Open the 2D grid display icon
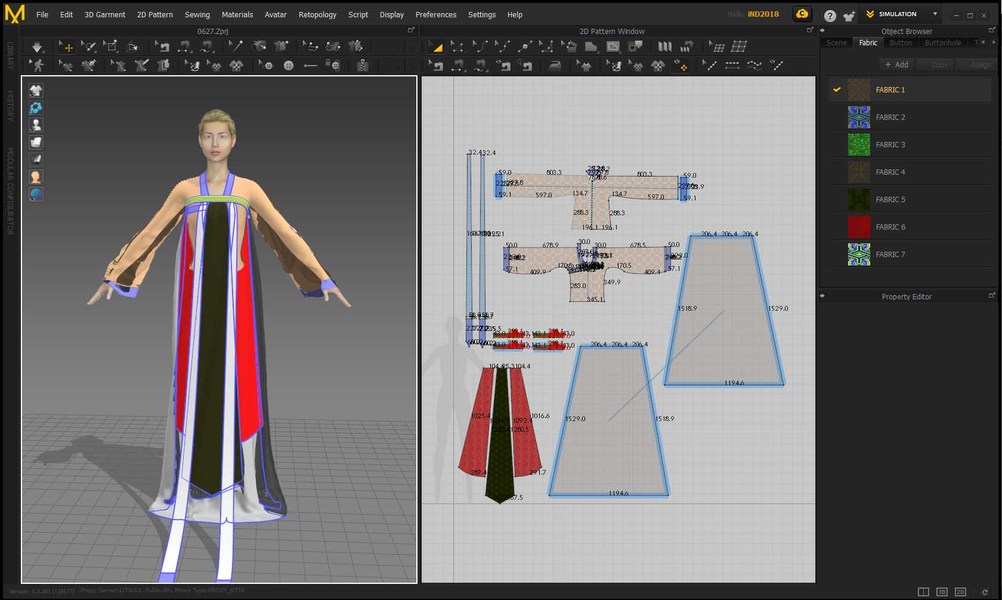The image size is (1002, 600). (x=739, y=47)
